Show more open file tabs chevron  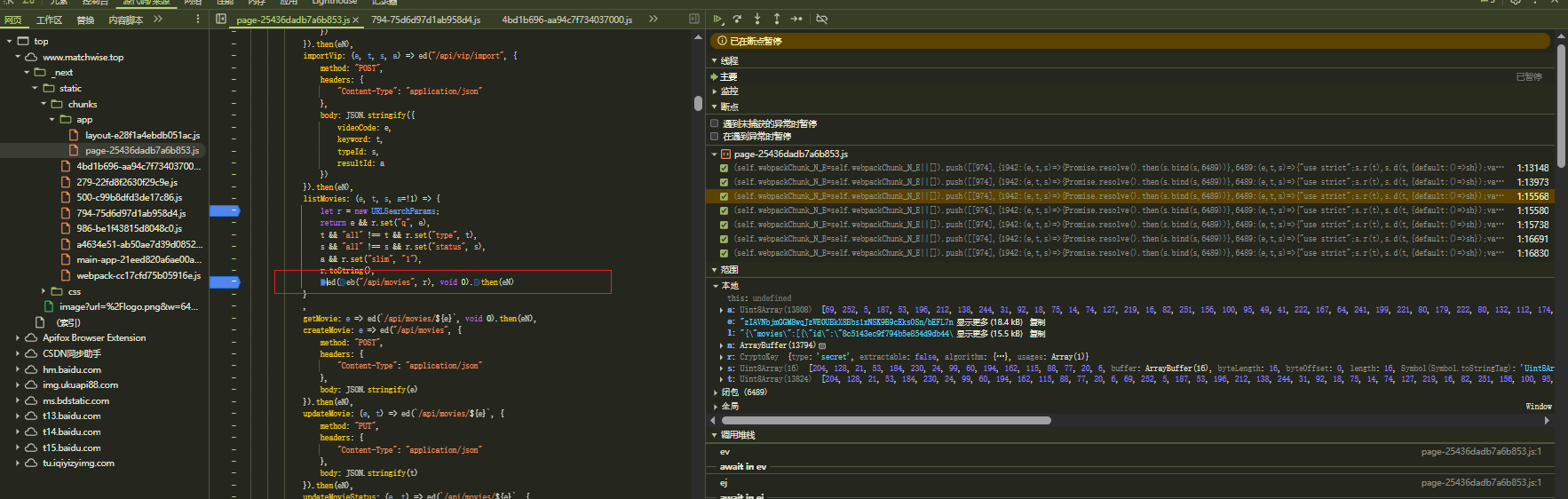coord(653,19)
